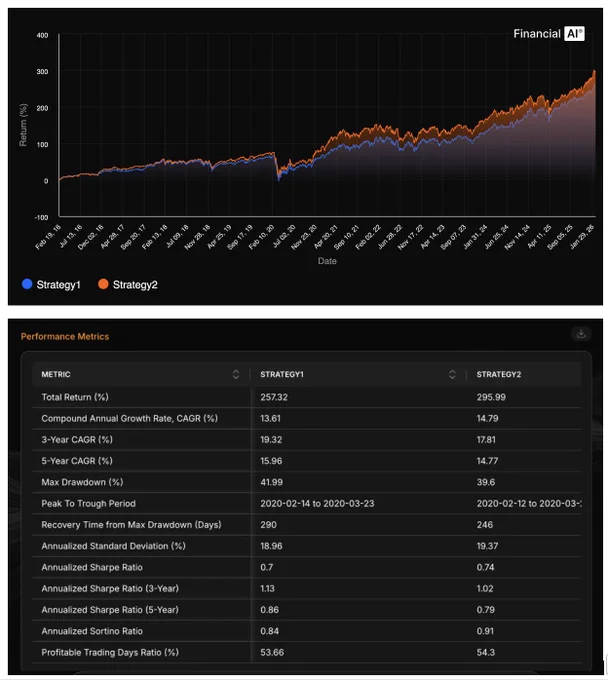
Task: Click the 53.66 value
Action: pyautogui.click(x=272, y=652)
